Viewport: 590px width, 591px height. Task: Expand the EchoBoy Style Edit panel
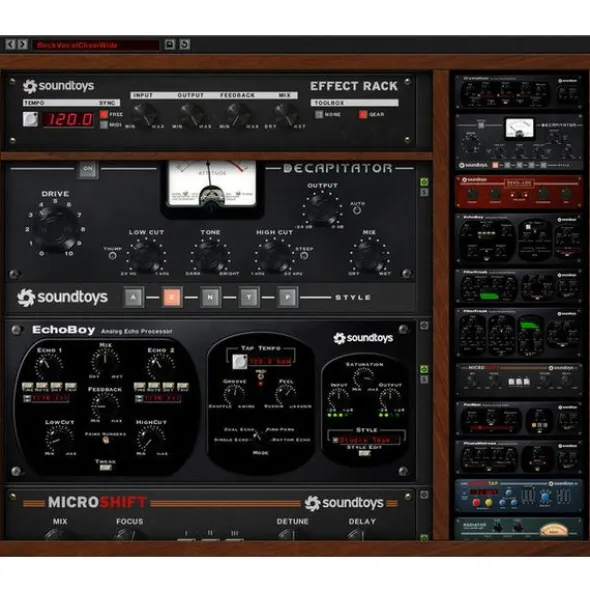(x=364, y=453)
